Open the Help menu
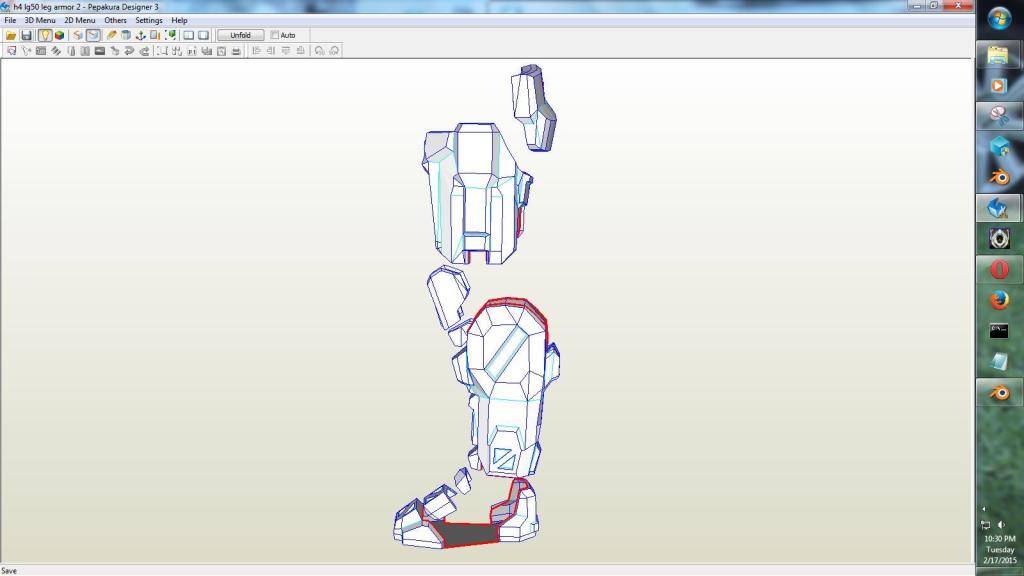The height and width of the screenshot is (576, 1024). [x=180, y=20]
